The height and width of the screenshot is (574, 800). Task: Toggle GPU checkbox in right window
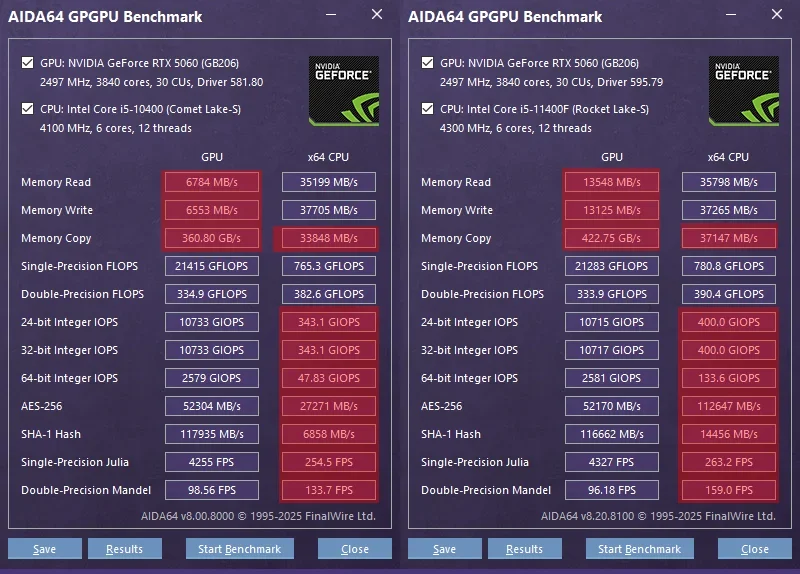[x=428, y=63]
